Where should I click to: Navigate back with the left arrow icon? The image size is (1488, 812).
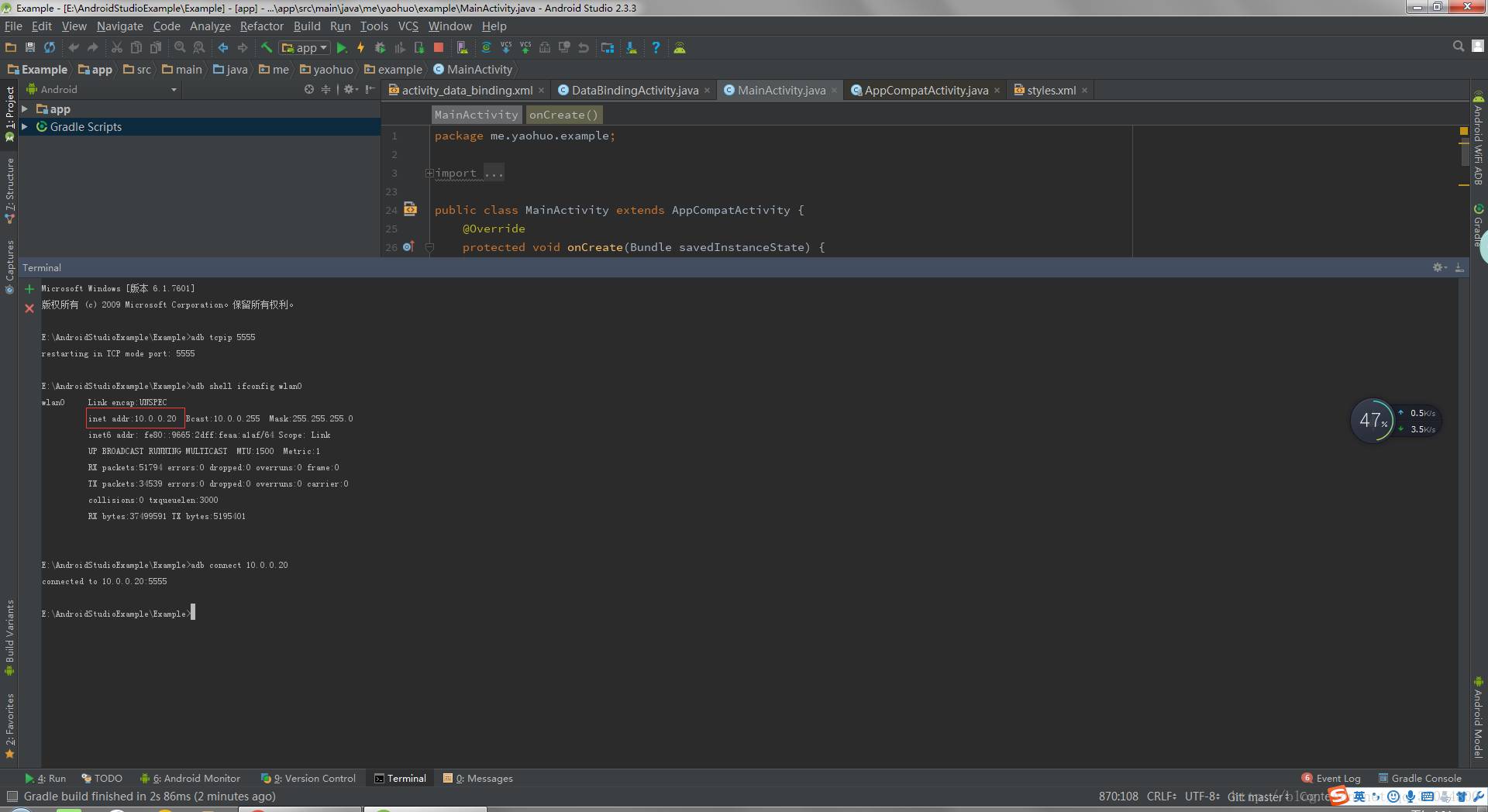point(223,48)
